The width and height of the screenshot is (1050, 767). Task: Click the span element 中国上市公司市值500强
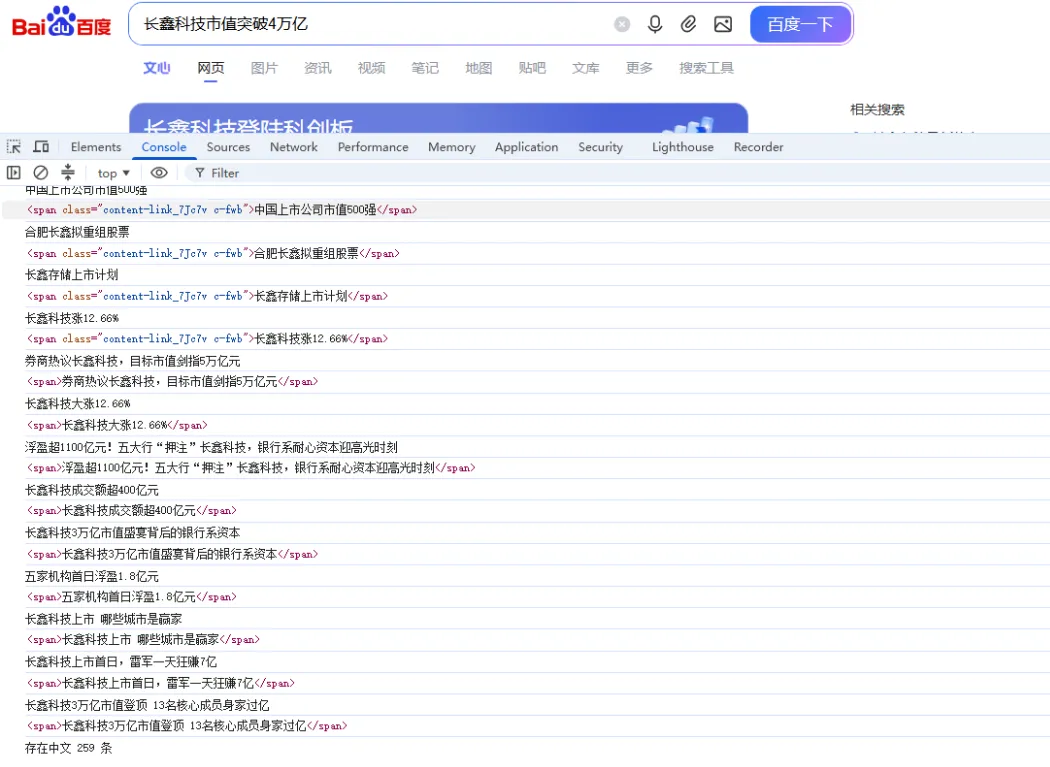click(222, 210)
